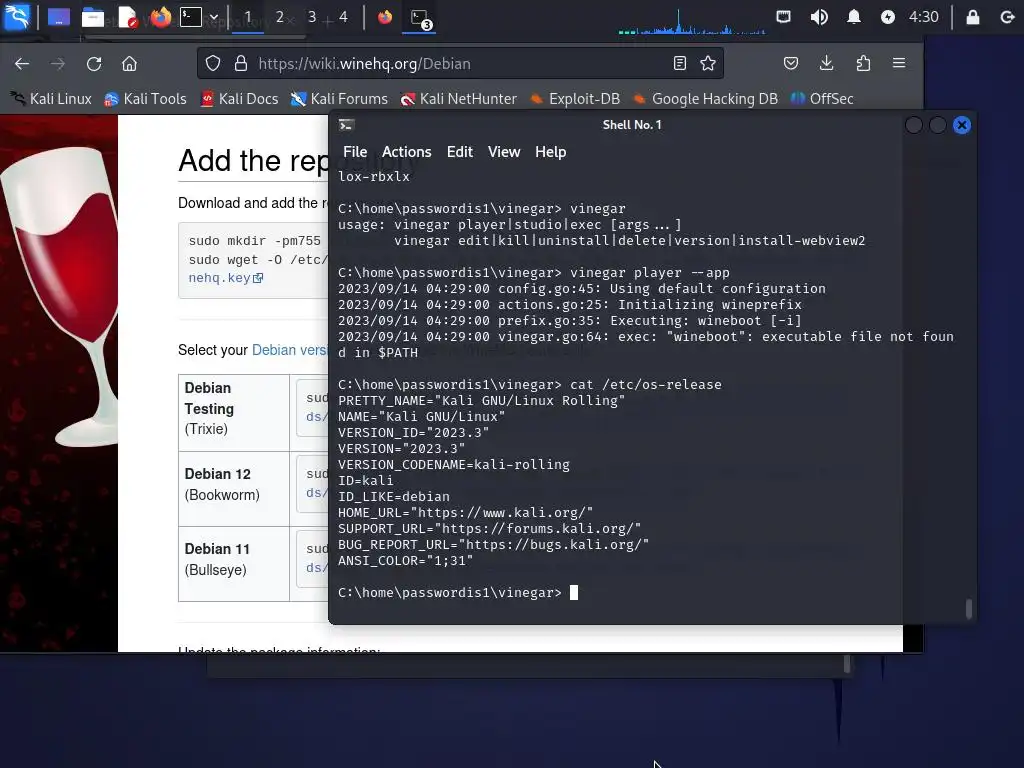
Task: Open the Save to Pocket icon
Action: (791, 63)
